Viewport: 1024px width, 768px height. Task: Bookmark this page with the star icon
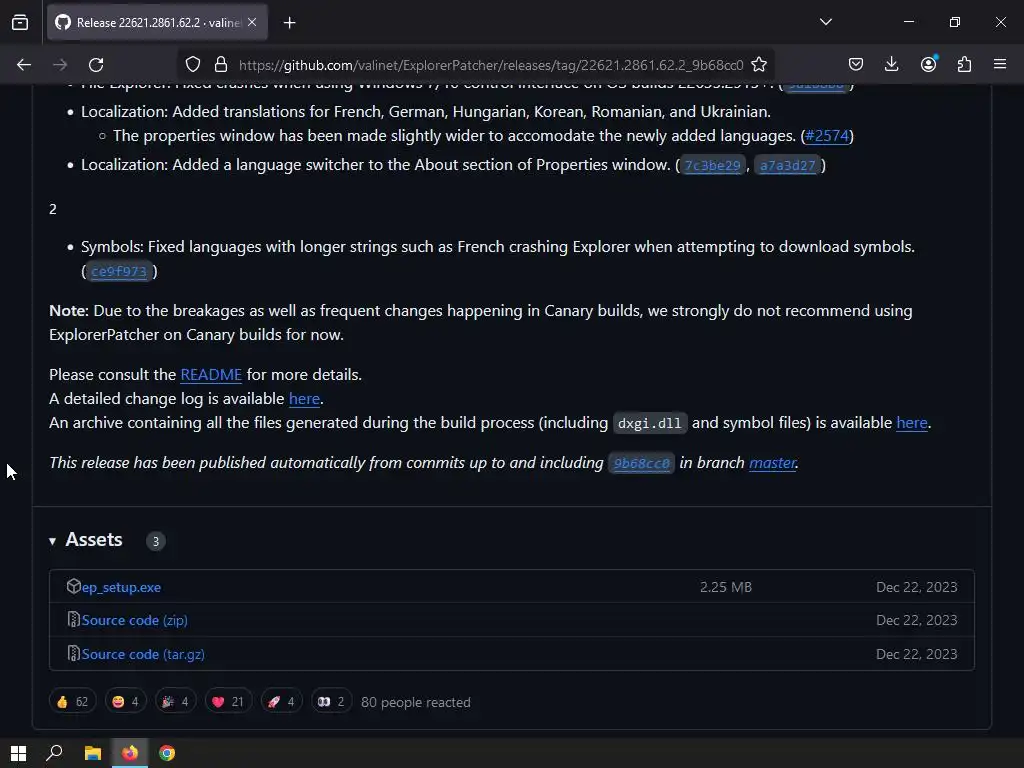[759, 65]
